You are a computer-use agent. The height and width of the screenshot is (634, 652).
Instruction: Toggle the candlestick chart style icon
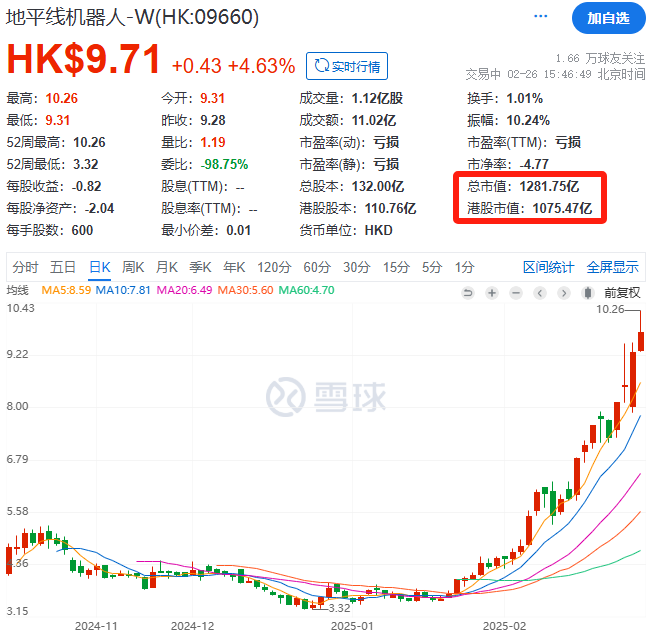pyautogui.click(x=588, y=293)
